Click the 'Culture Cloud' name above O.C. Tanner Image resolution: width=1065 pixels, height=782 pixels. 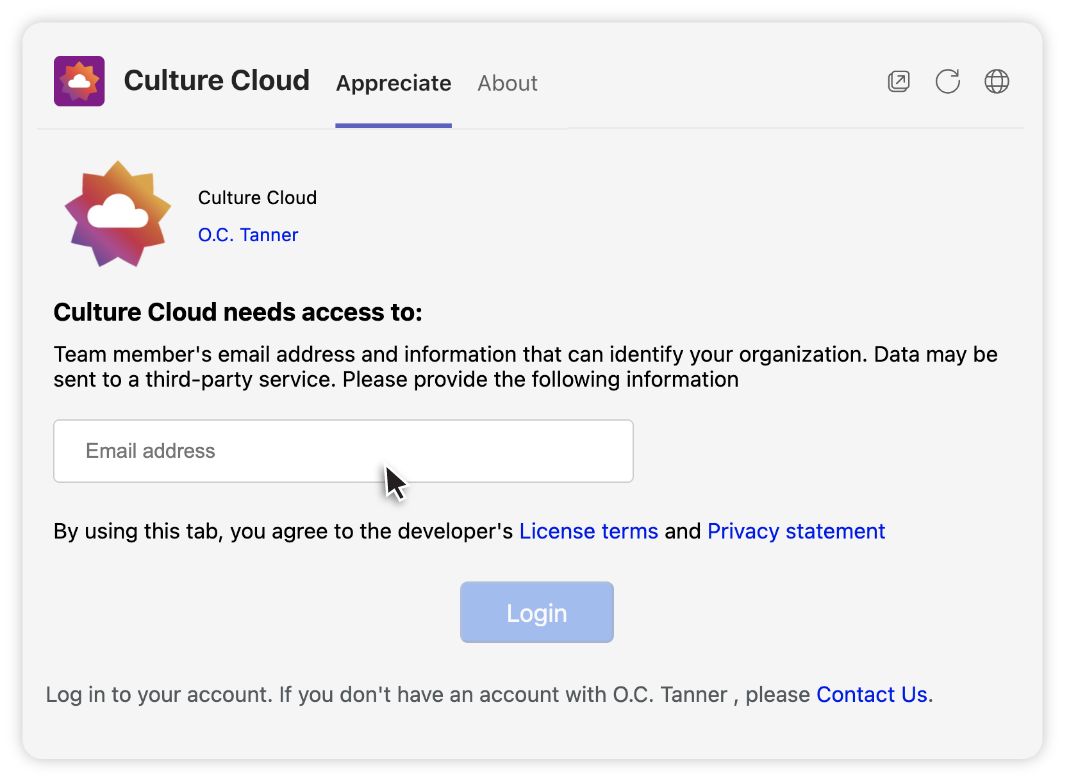point(257,198)
